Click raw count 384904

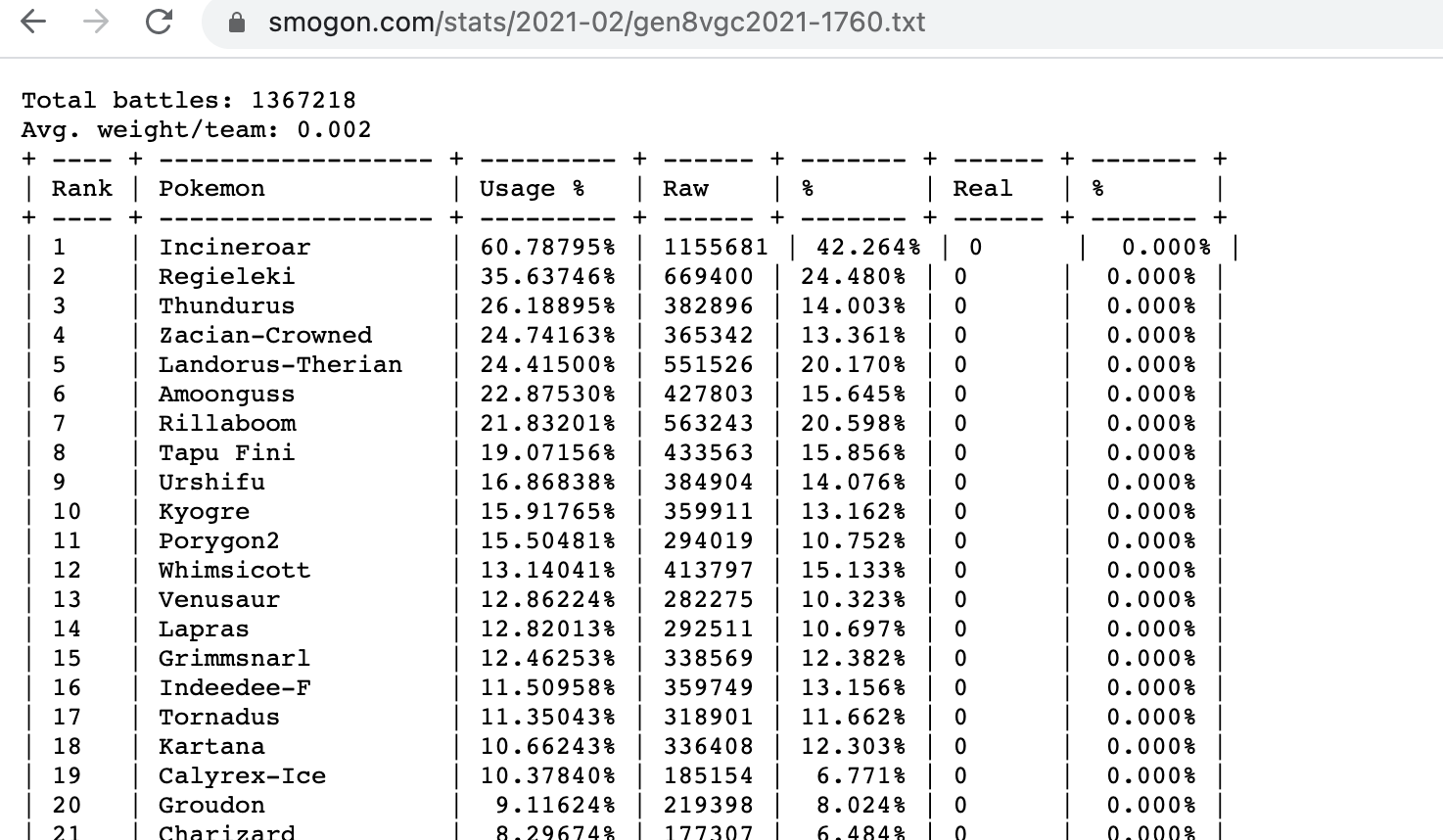[x=708, y=482]
